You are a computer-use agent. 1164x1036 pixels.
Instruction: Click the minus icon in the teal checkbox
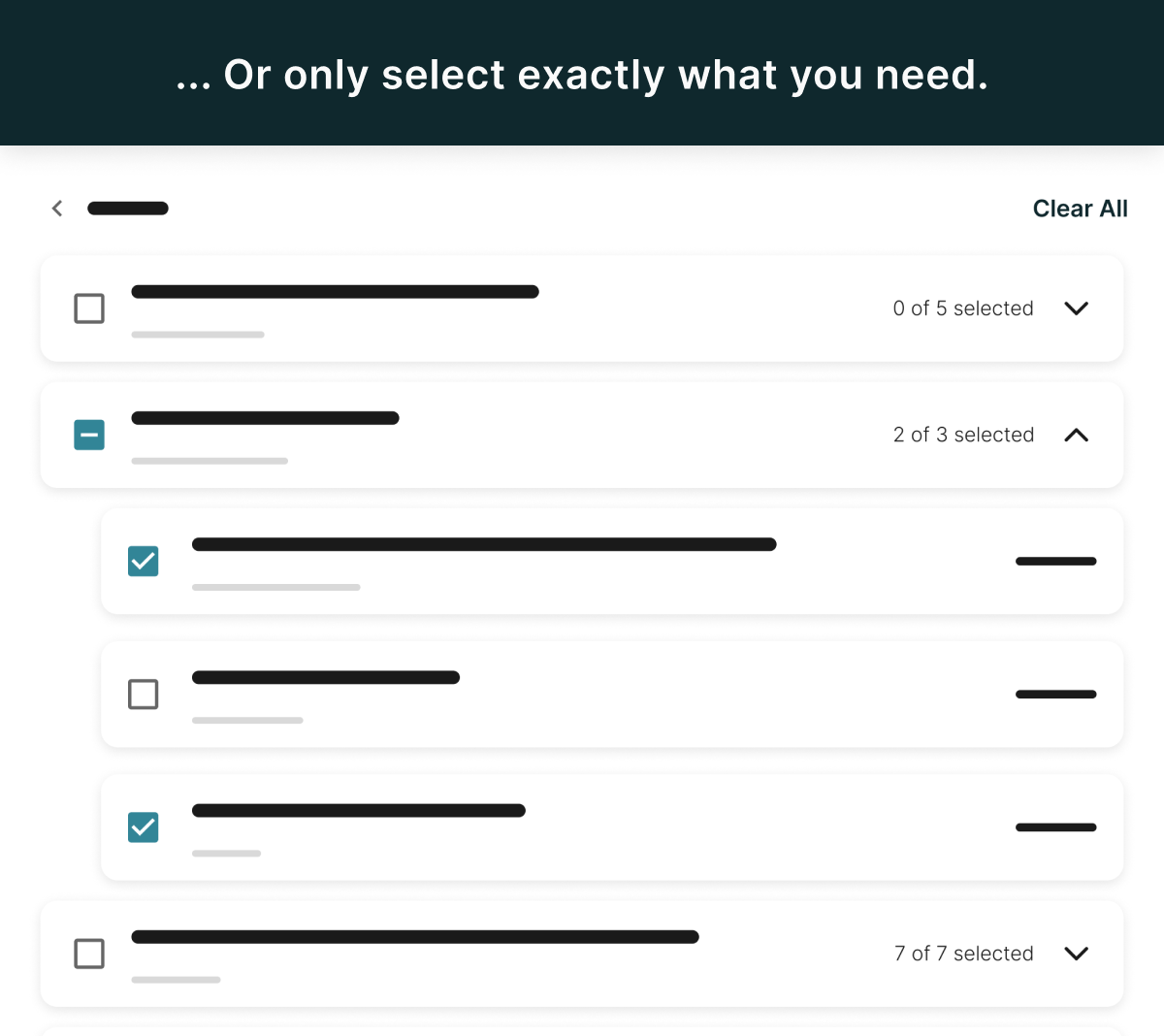point(89,435)
